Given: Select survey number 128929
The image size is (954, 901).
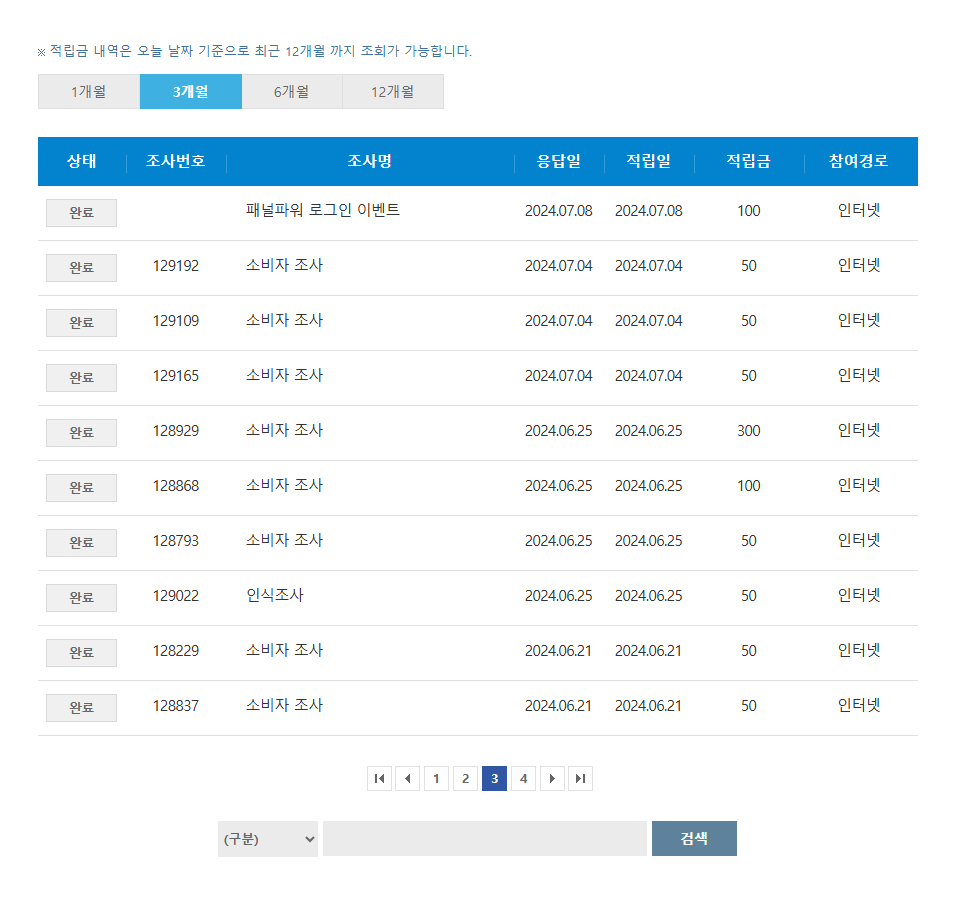Looking at the screenshot, I should pyautogui.click(x=176, y=431).
